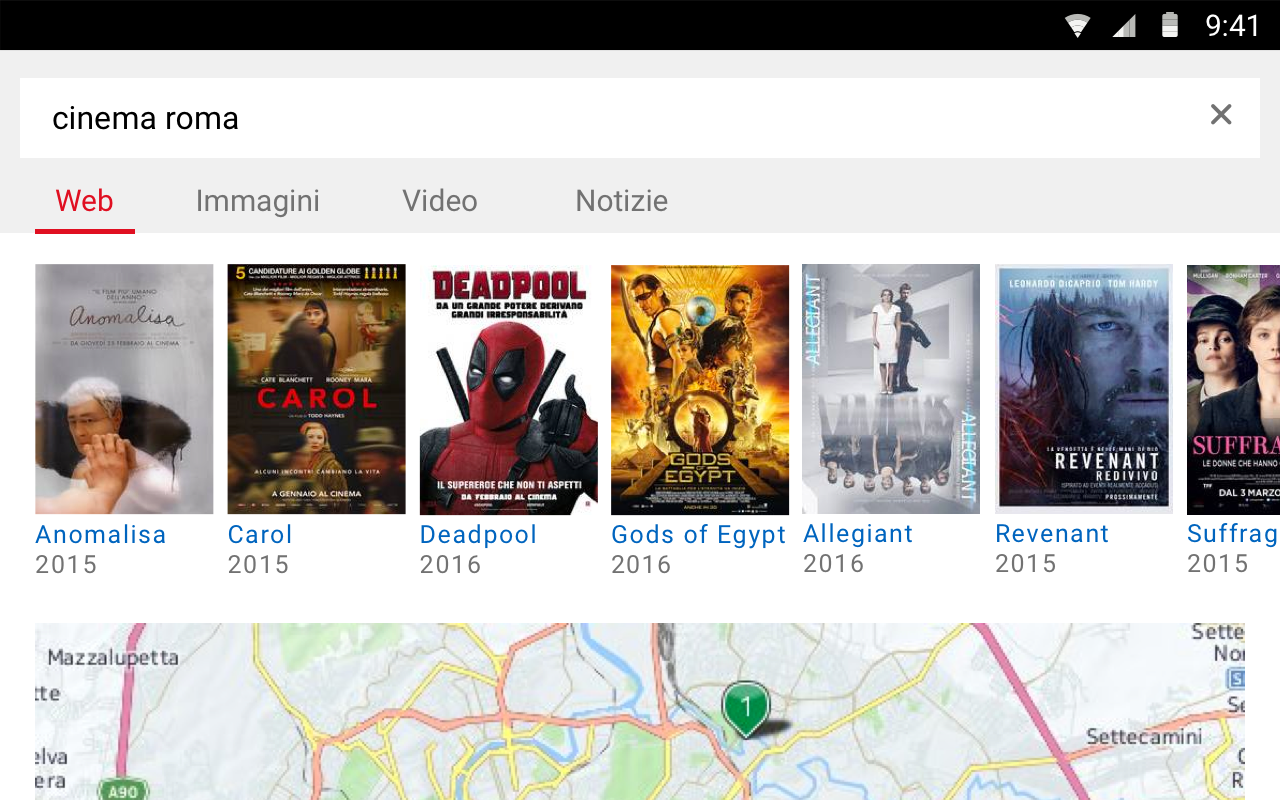Tap the 9:41 clock in status bar

(1233, 25)
